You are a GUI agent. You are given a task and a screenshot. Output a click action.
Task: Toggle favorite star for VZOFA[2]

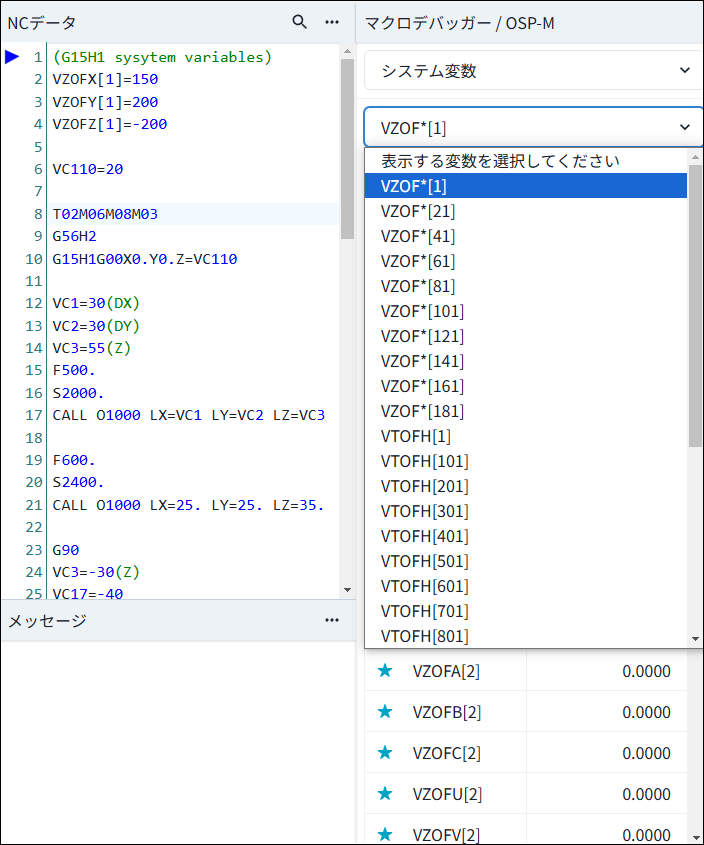pyautogui.click(x=385, y=671)
